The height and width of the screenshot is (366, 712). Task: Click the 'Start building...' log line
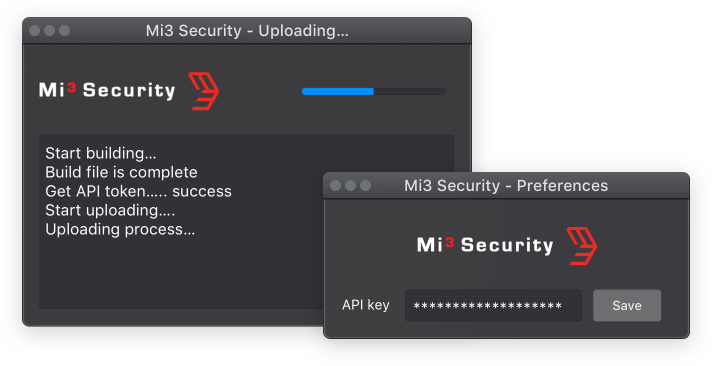(101, 153)
